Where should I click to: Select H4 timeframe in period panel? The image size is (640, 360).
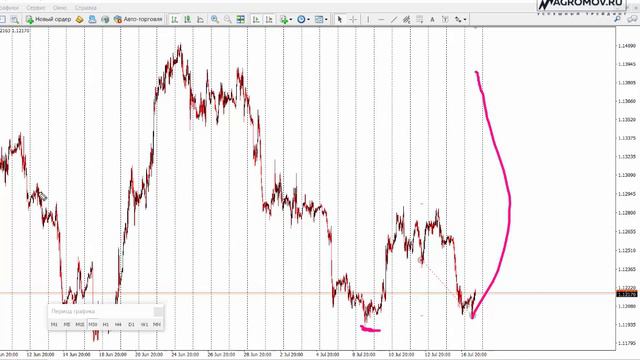tap(118, 324)
